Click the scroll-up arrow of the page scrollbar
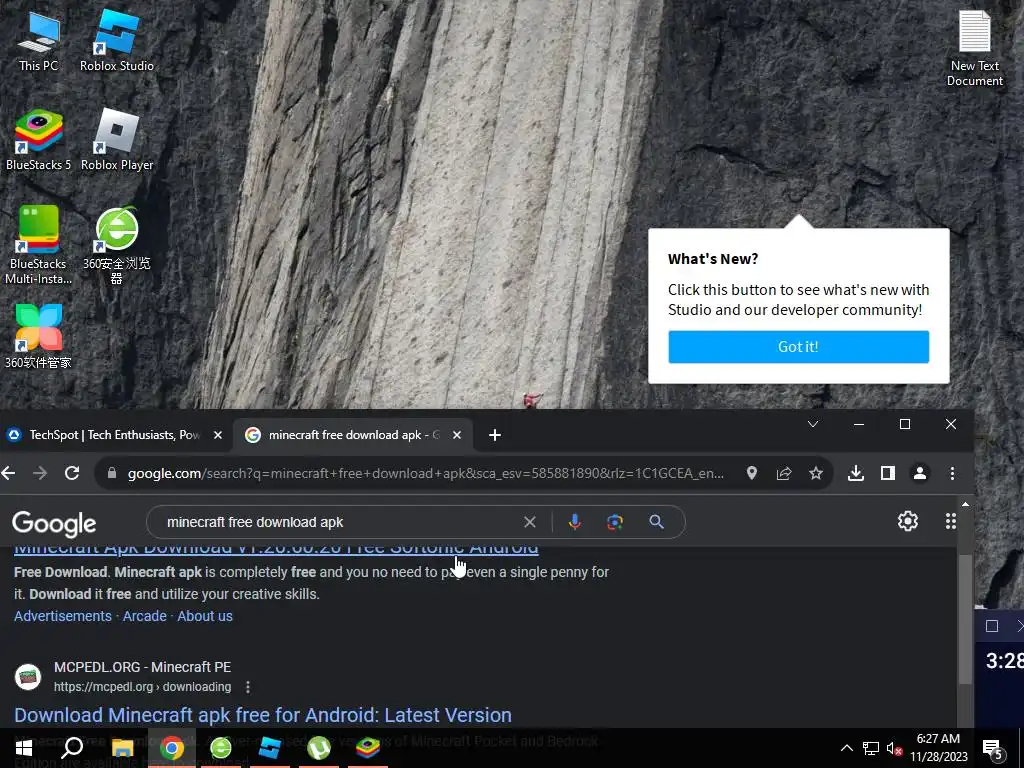The image size is (1024, 768). 965,504
